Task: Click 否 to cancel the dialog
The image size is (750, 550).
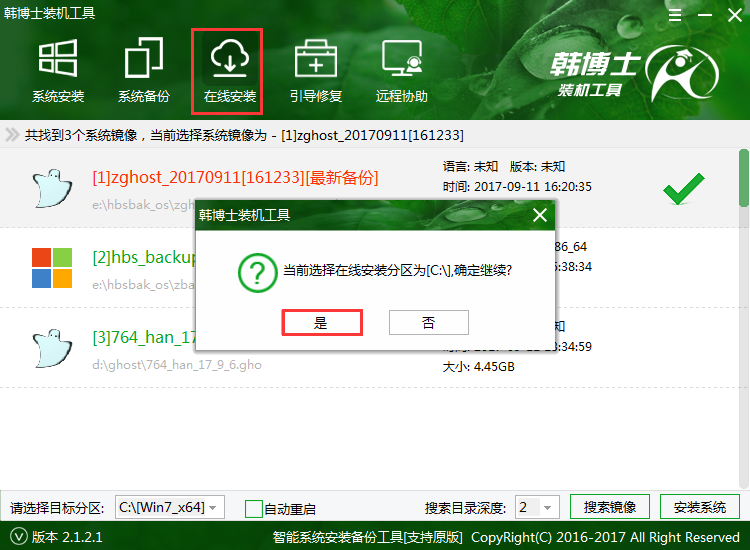Action: coord(428,322)
